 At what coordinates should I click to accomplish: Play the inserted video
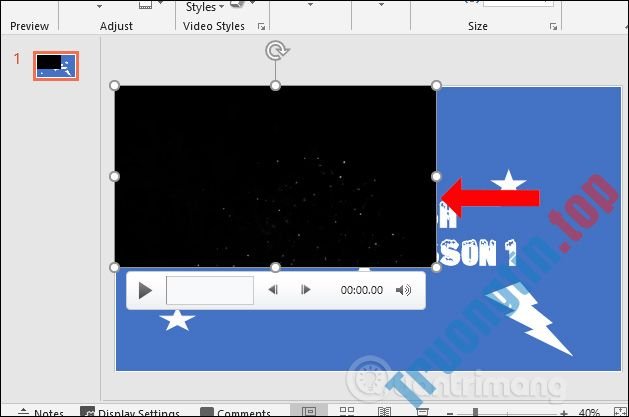tap(145, 290)
